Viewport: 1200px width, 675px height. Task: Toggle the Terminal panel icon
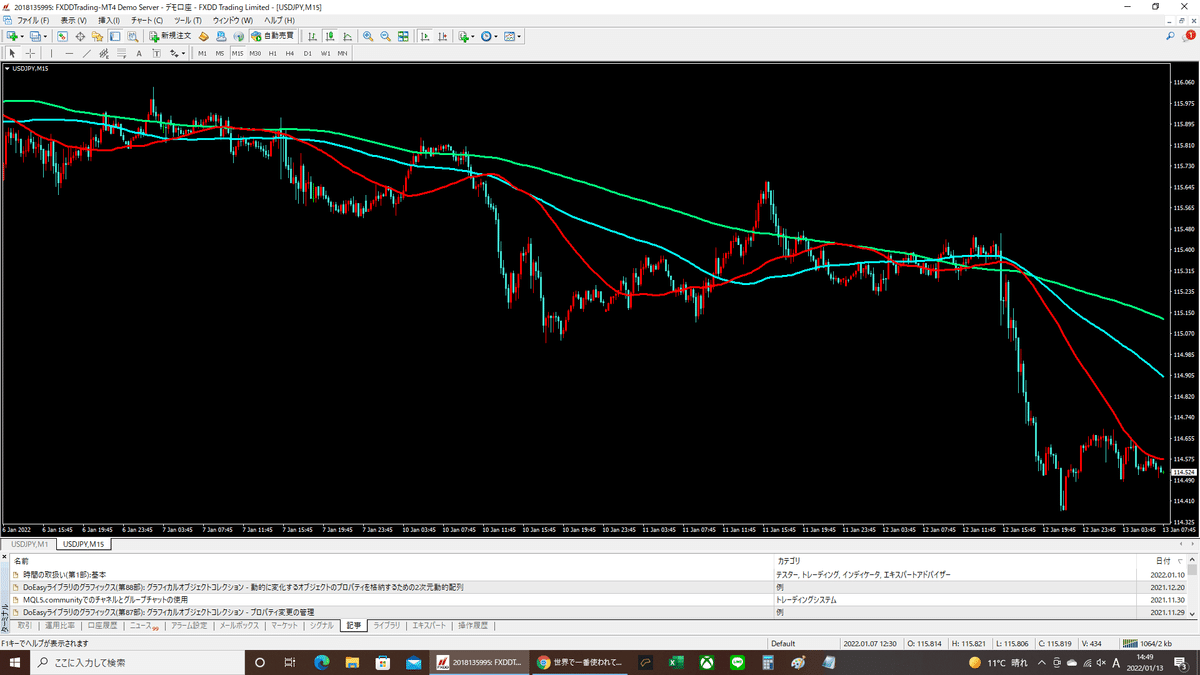click(x=115, y=36)
